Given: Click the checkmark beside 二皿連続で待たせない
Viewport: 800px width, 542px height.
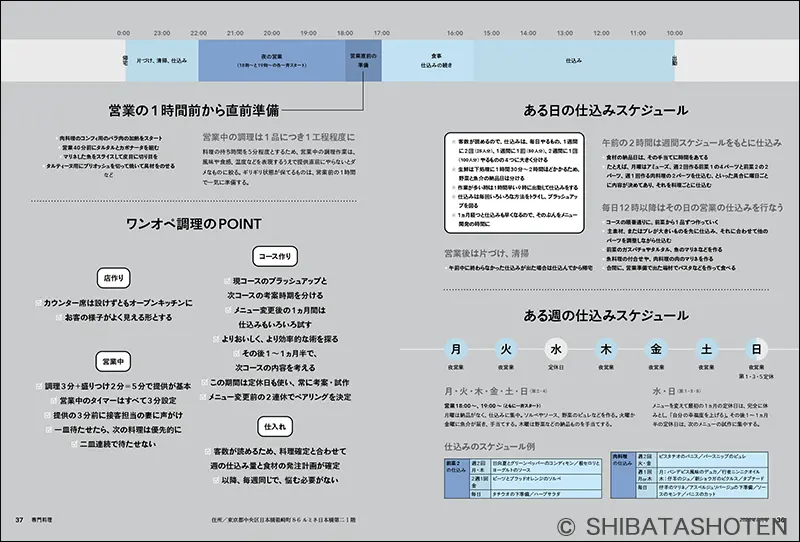Looking at the screenshot, I should tap(74, 444).
